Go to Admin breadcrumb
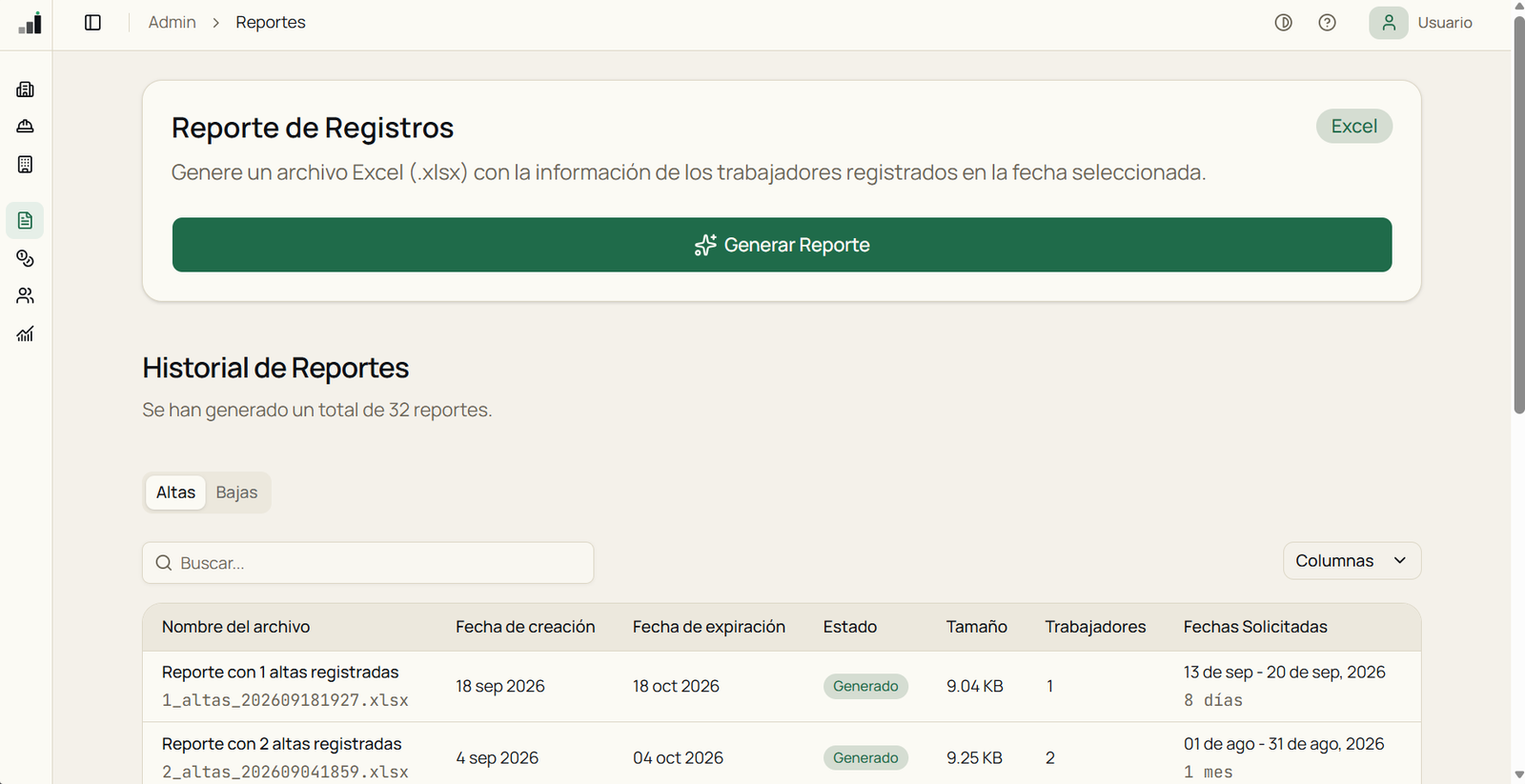This screenshot has height=784, width=1525. (173, 23)
